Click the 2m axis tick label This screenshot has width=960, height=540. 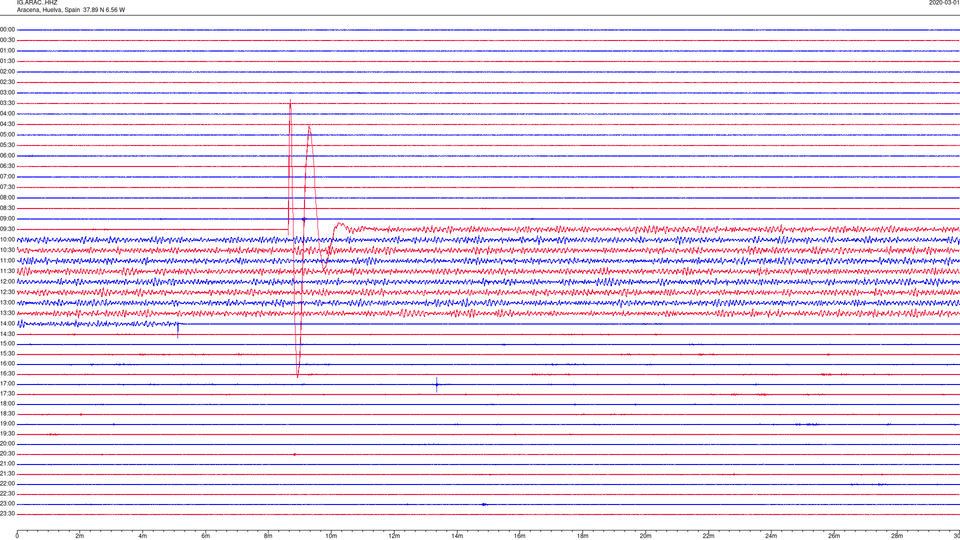(x=80, y=536)
